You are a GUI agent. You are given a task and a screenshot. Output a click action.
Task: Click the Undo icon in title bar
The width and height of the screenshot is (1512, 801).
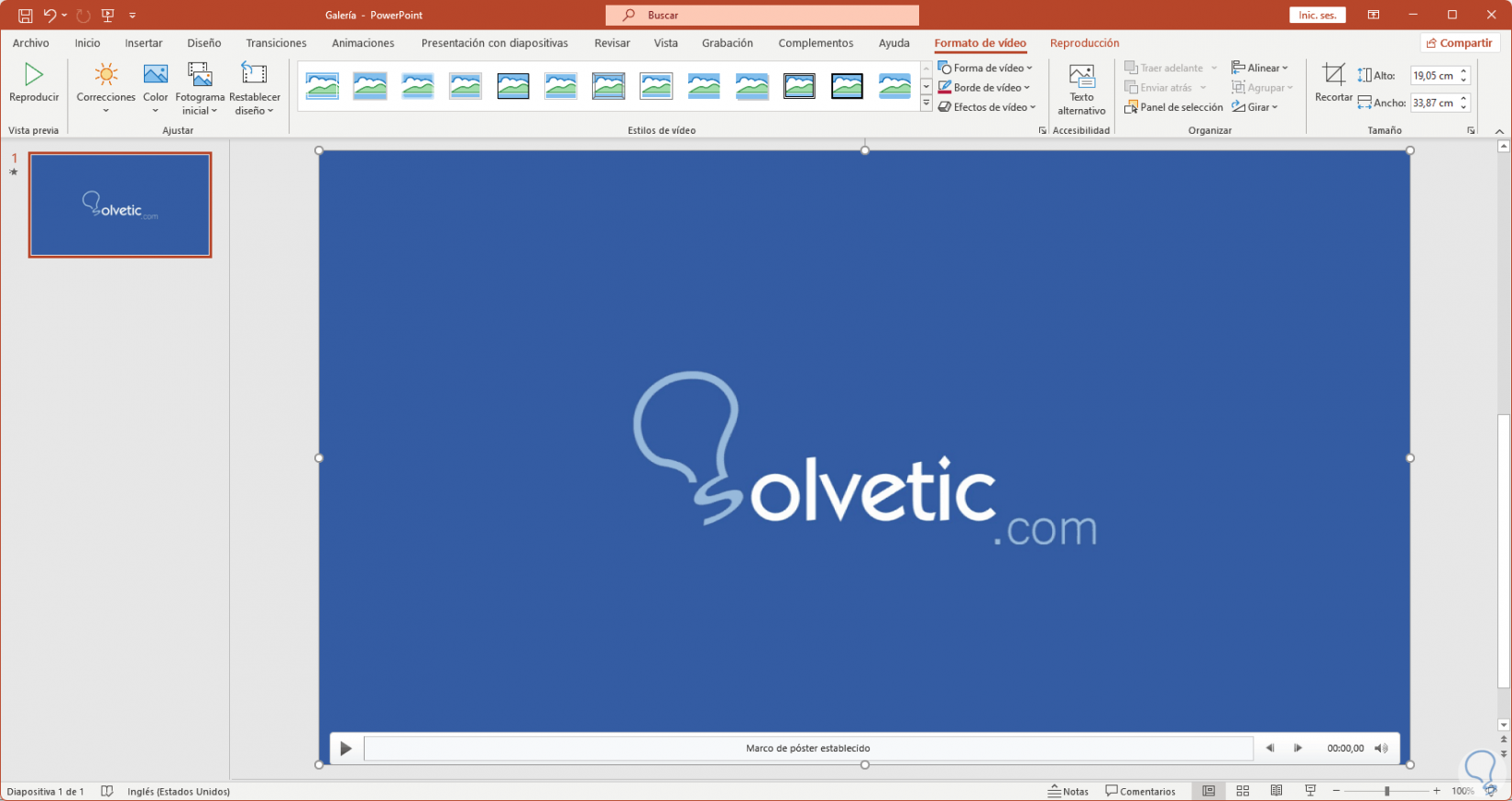pyautogui.click(x=49, y=16)
